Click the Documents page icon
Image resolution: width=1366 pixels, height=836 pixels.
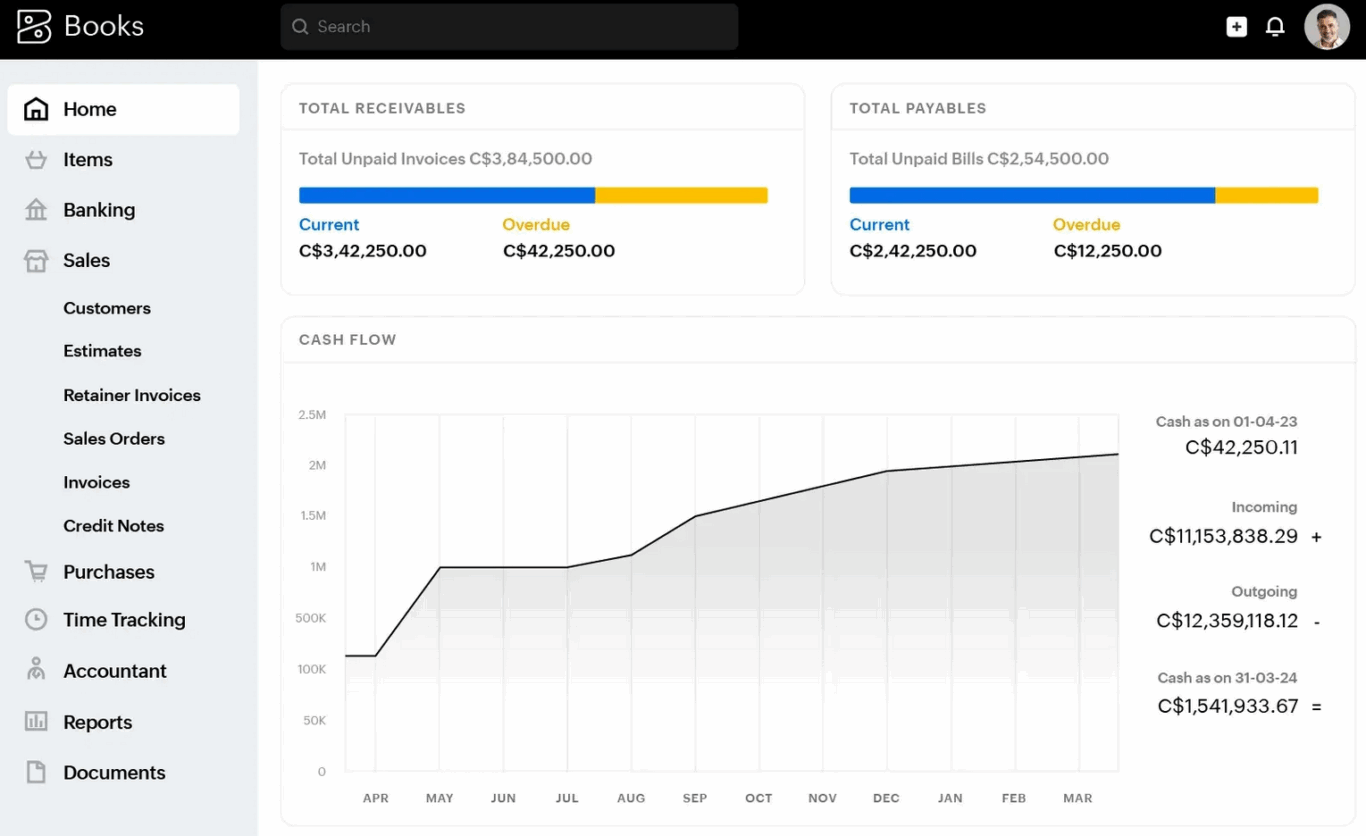pos(34,772)
